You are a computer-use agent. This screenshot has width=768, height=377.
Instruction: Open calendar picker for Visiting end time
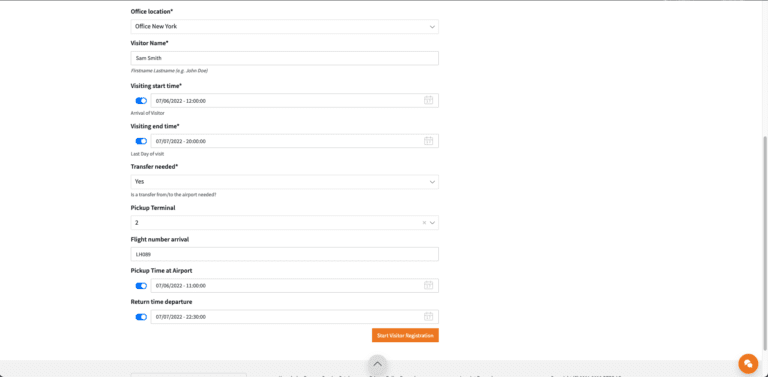[x=428, y=141]
